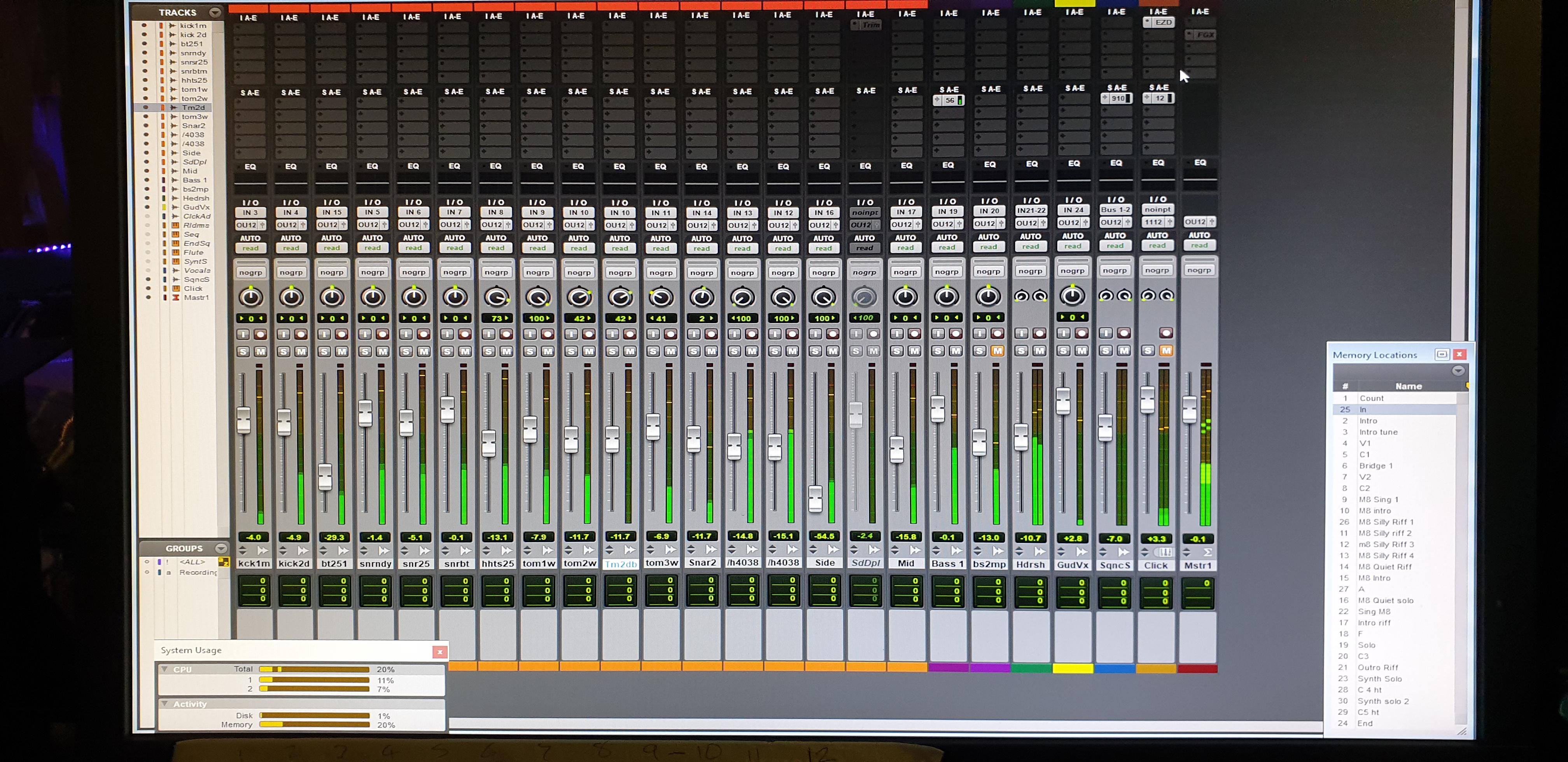Image resolution: width=1568 pixels, height=762 pixels.
Task: Unmute the bs2mp track
Action: point(997,351)
